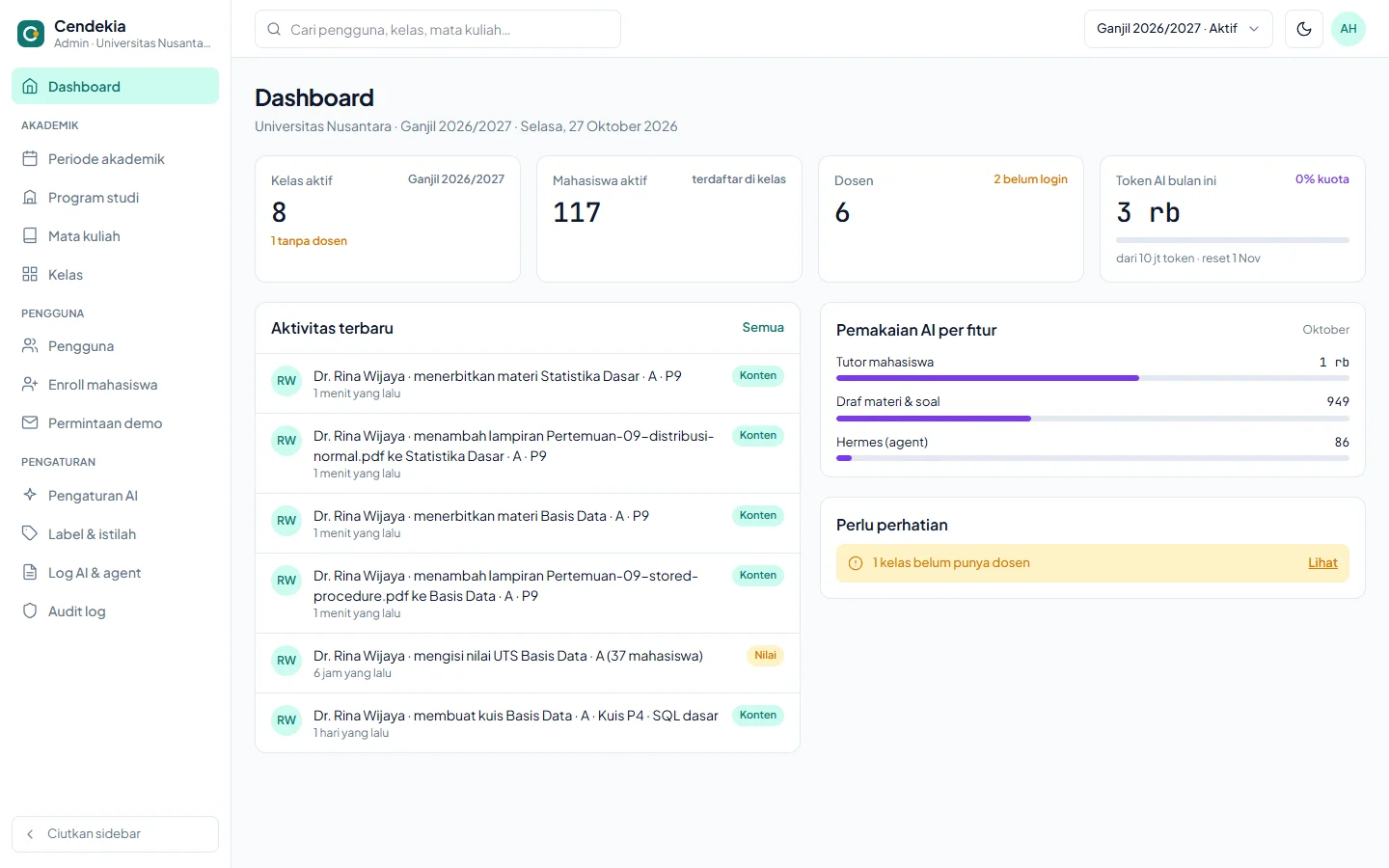Click the Pengguna people icon
The image size is (1389, 868).
coord(30,345)
